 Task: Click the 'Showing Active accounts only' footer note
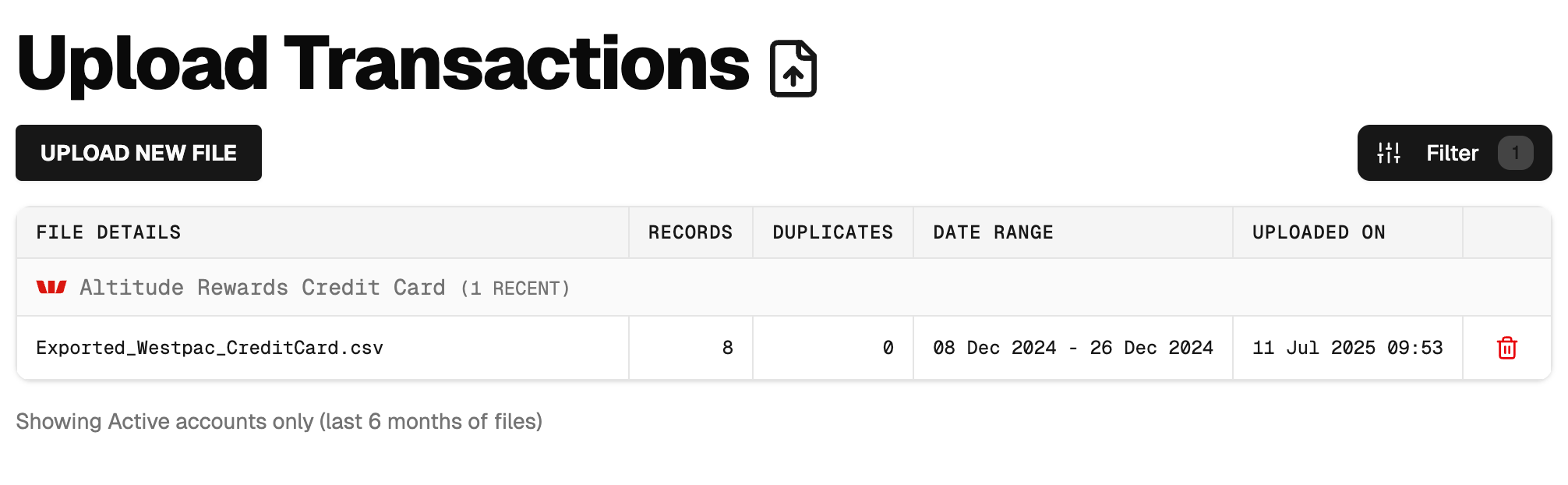point(279,422)
